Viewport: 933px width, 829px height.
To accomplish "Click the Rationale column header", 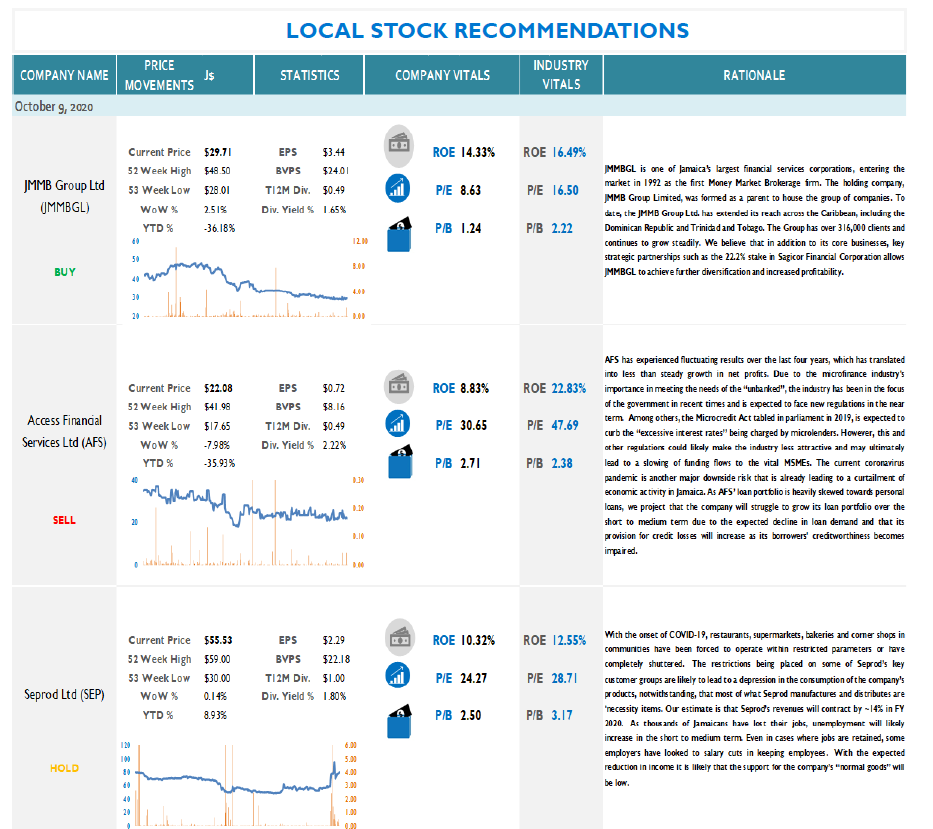I will point(754,75).
